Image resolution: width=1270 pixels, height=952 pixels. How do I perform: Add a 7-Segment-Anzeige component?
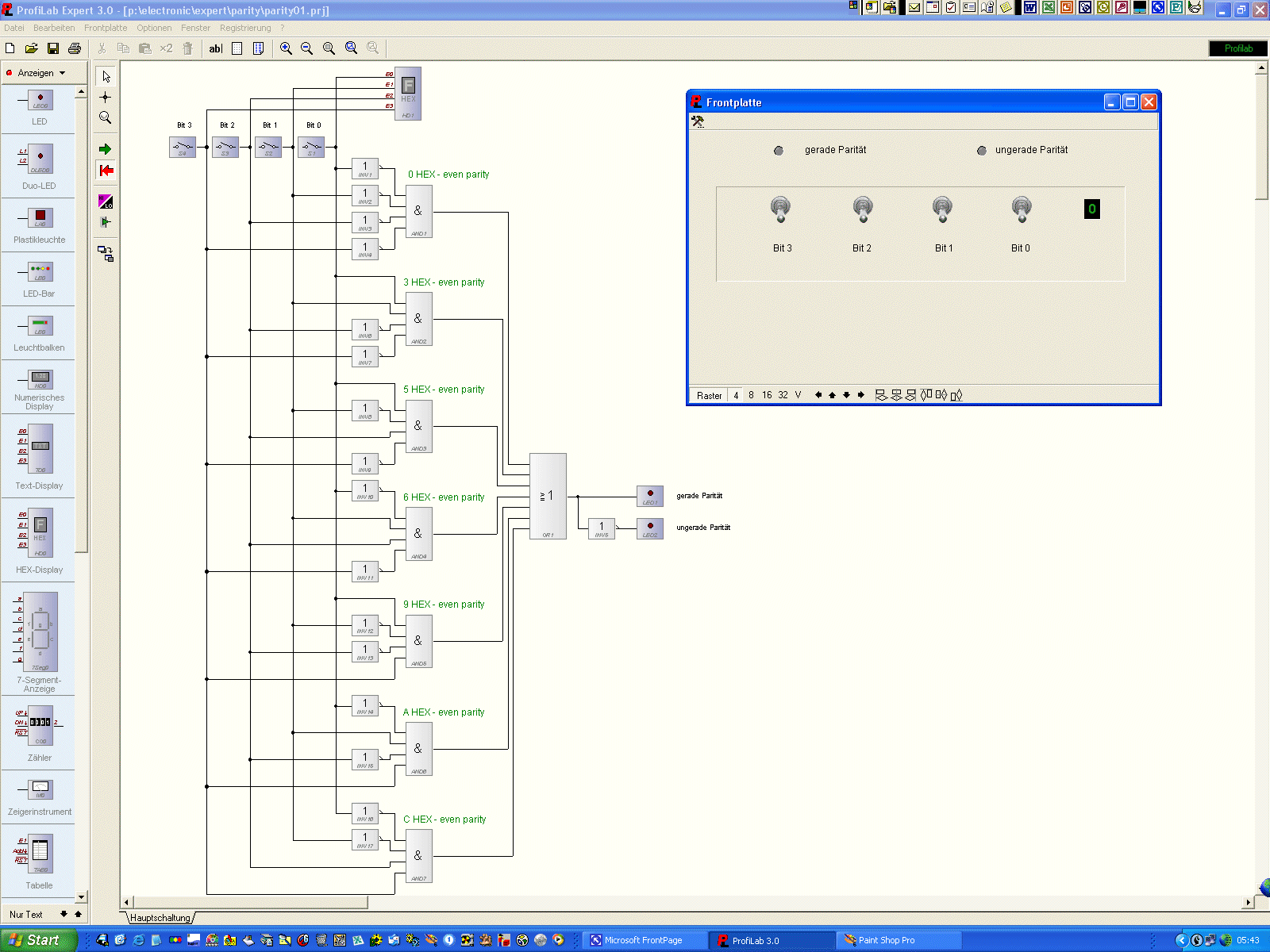40,641
